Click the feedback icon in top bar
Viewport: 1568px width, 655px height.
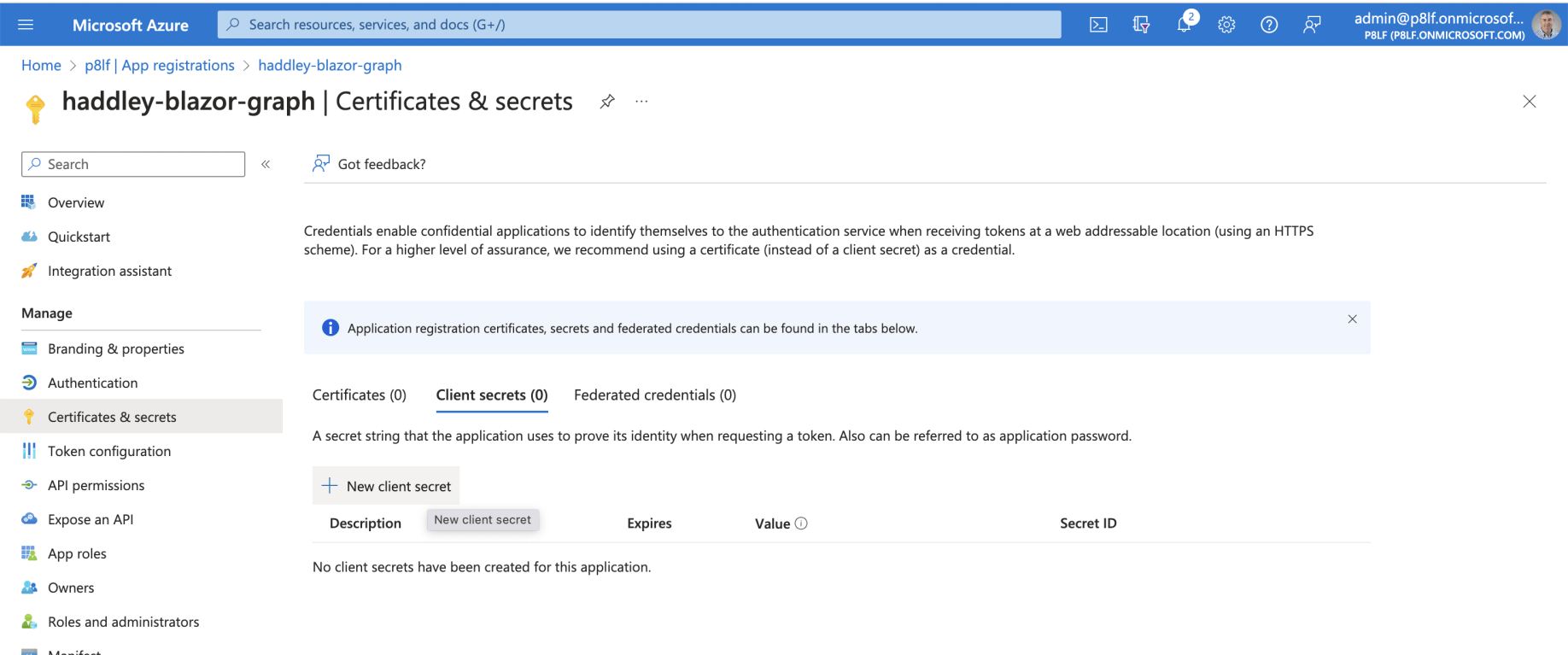[x=1312, y=25]
